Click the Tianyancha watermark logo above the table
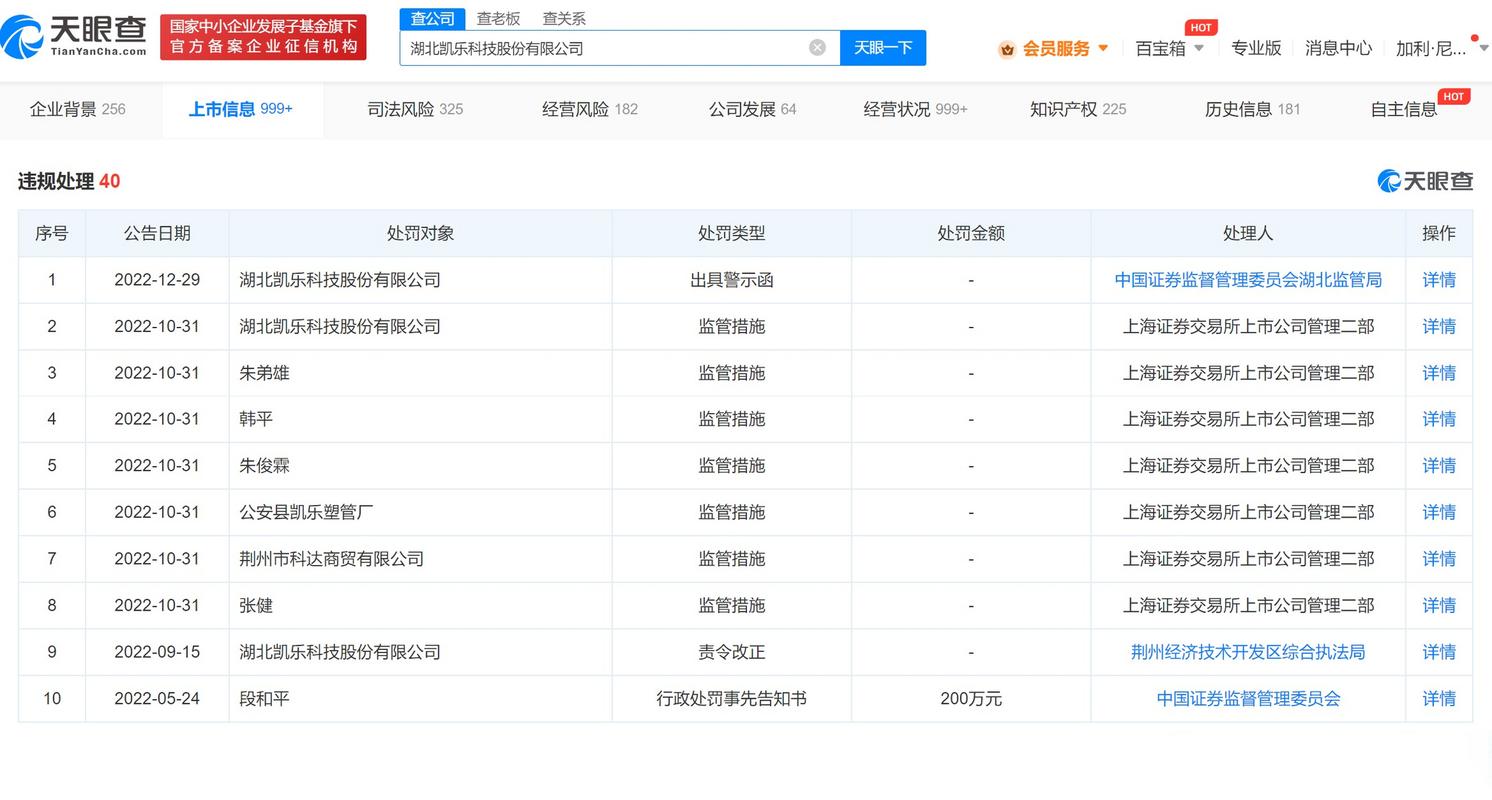The height and width of the screenshot is (800, 1492). [1424, 181]
